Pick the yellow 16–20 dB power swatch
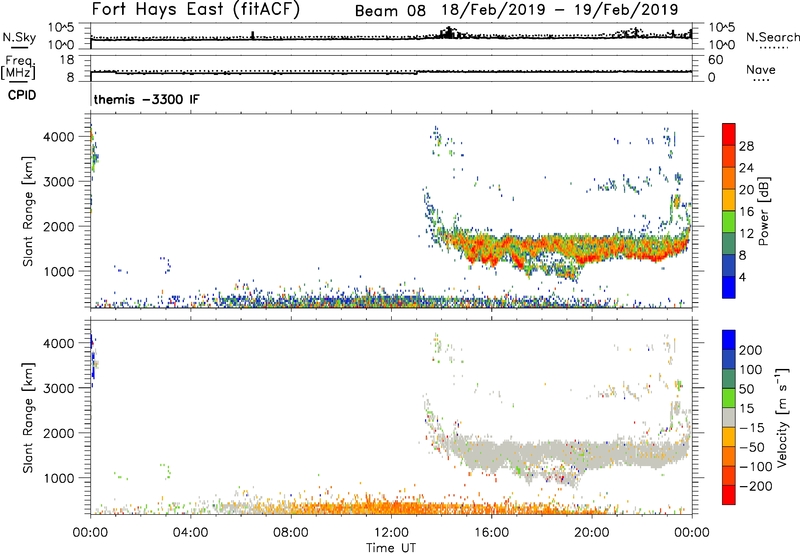Image resolution: width=800 pixels, height=554 pixels. point(729,200)
